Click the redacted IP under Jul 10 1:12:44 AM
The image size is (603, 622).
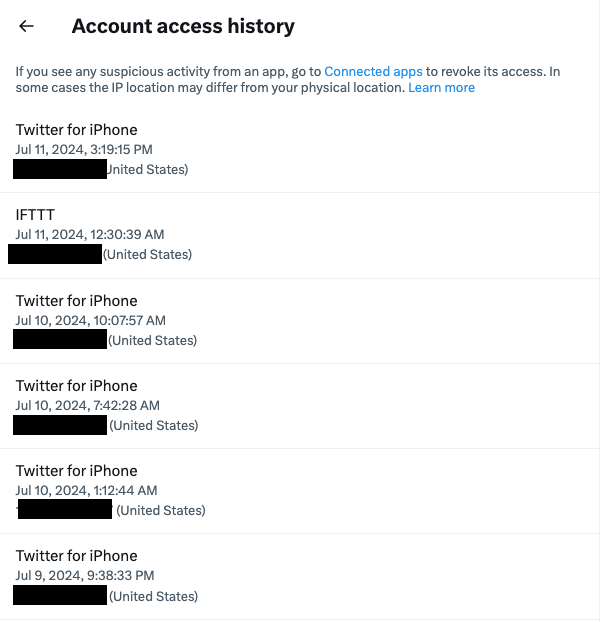point(65,510)
